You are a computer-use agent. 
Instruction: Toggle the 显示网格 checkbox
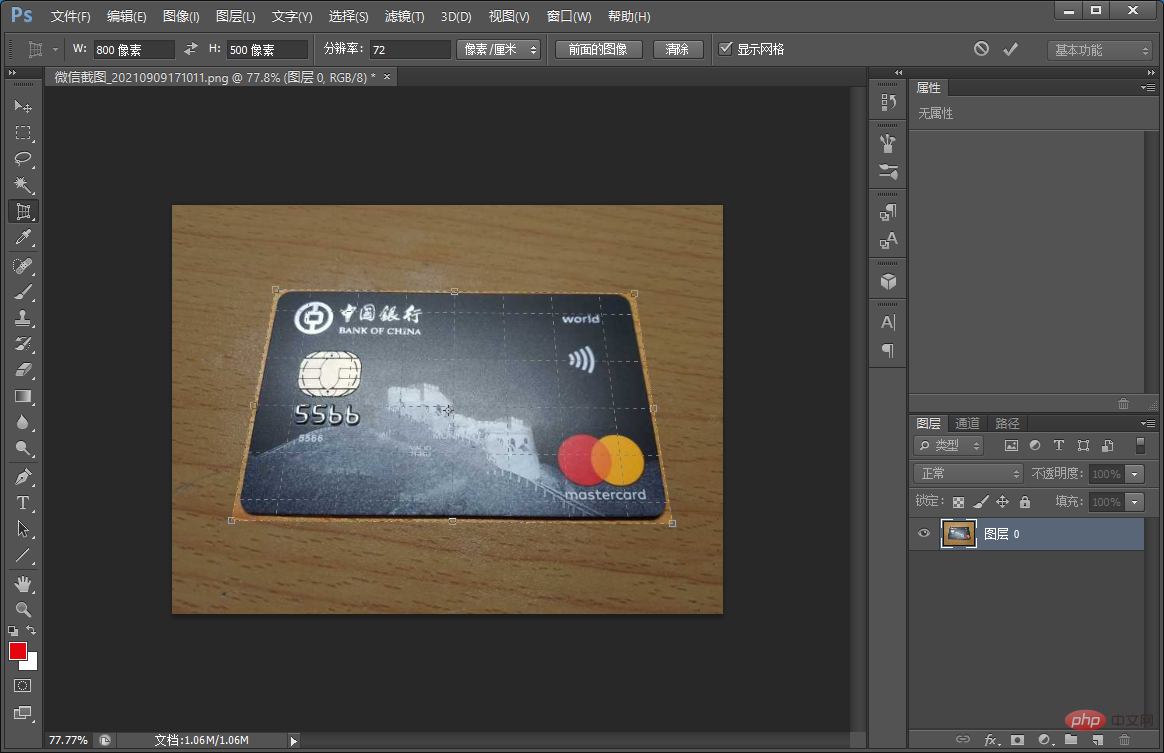[x=725, y=48]
